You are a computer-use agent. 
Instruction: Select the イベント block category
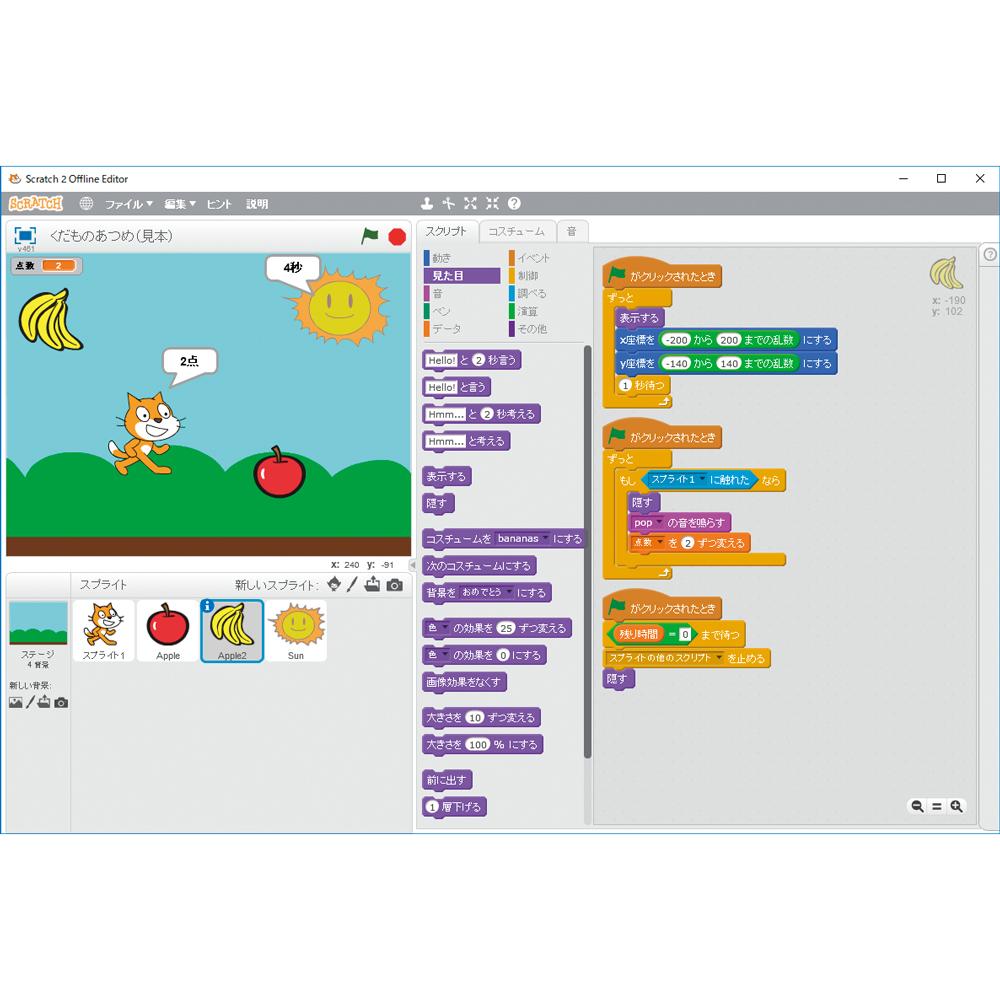[545, 258]
